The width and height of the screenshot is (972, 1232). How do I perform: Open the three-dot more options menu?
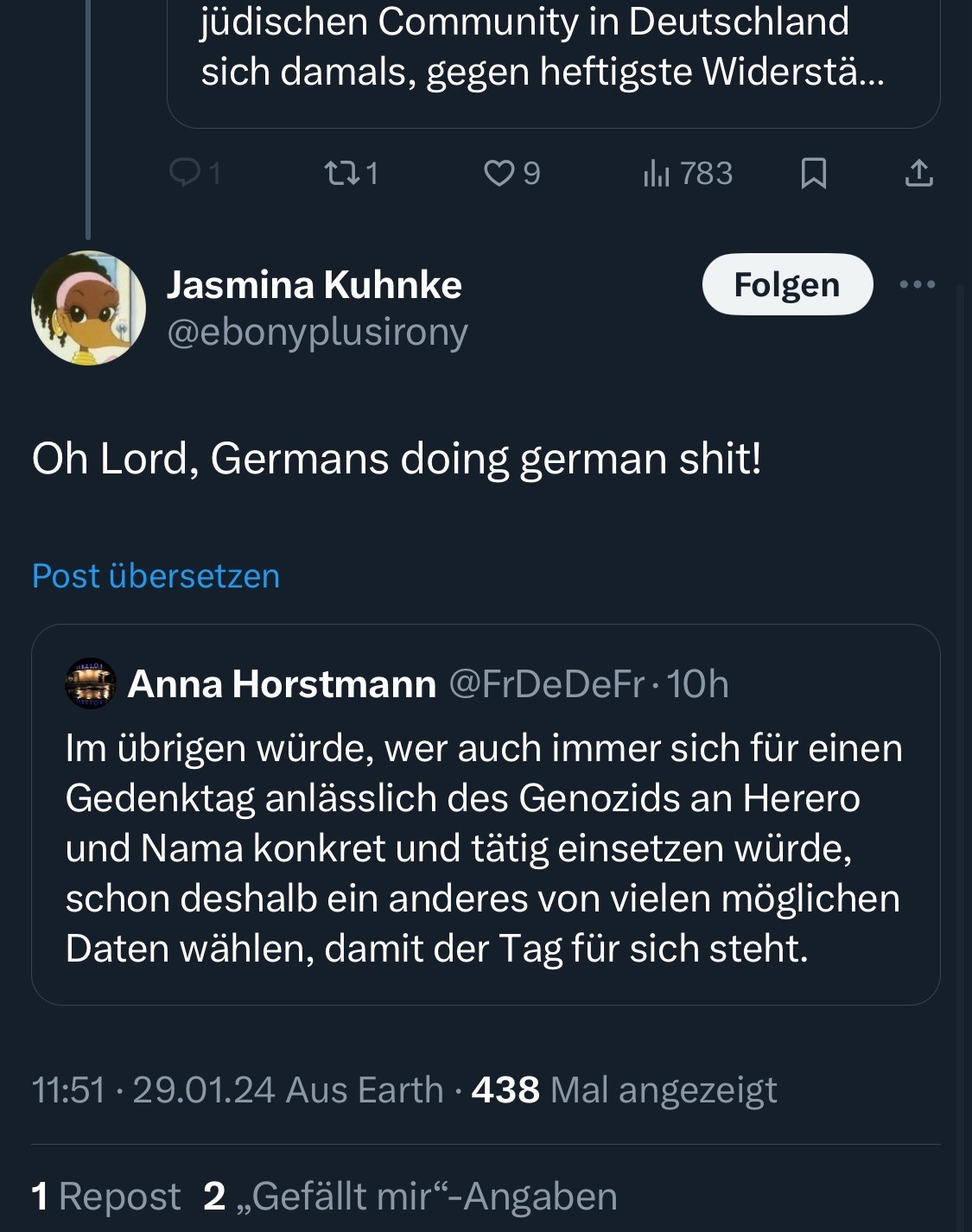[x=917, y=284]
